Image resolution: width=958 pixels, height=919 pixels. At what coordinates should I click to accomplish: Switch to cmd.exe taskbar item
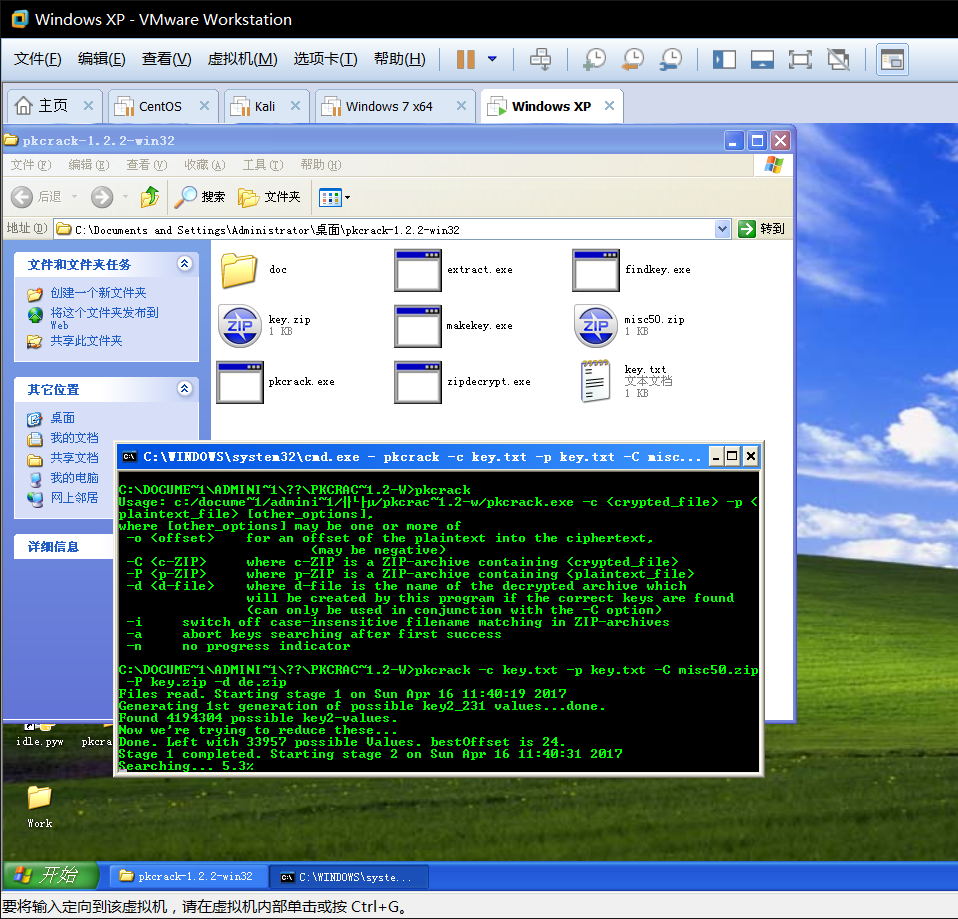point(349,876)
